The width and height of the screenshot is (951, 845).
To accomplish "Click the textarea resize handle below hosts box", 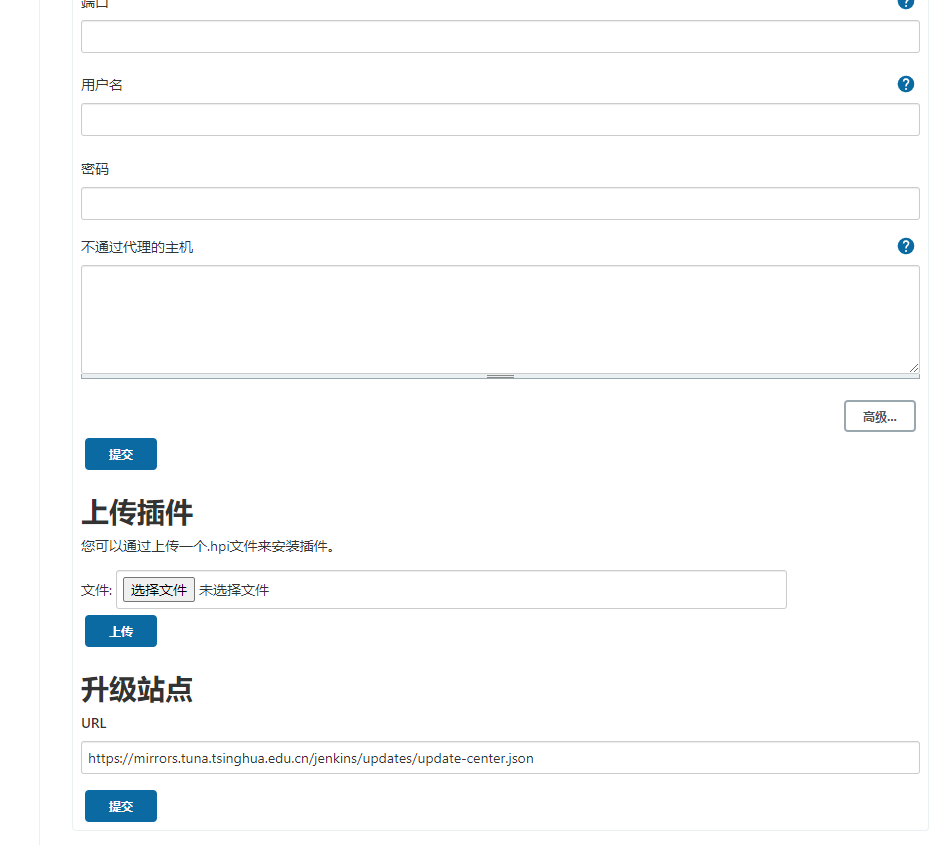I will (x=499, y=374).
